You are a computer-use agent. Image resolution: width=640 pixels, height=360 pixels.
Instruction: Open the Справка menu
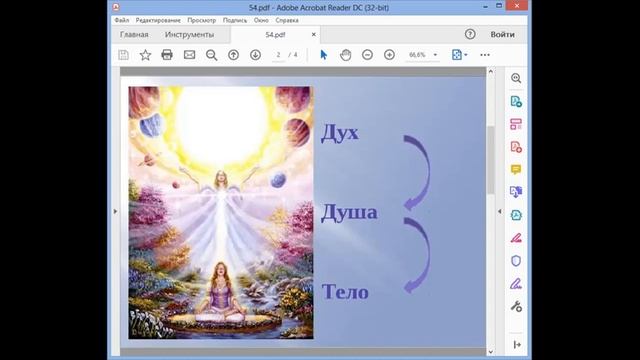pos(287,20)
